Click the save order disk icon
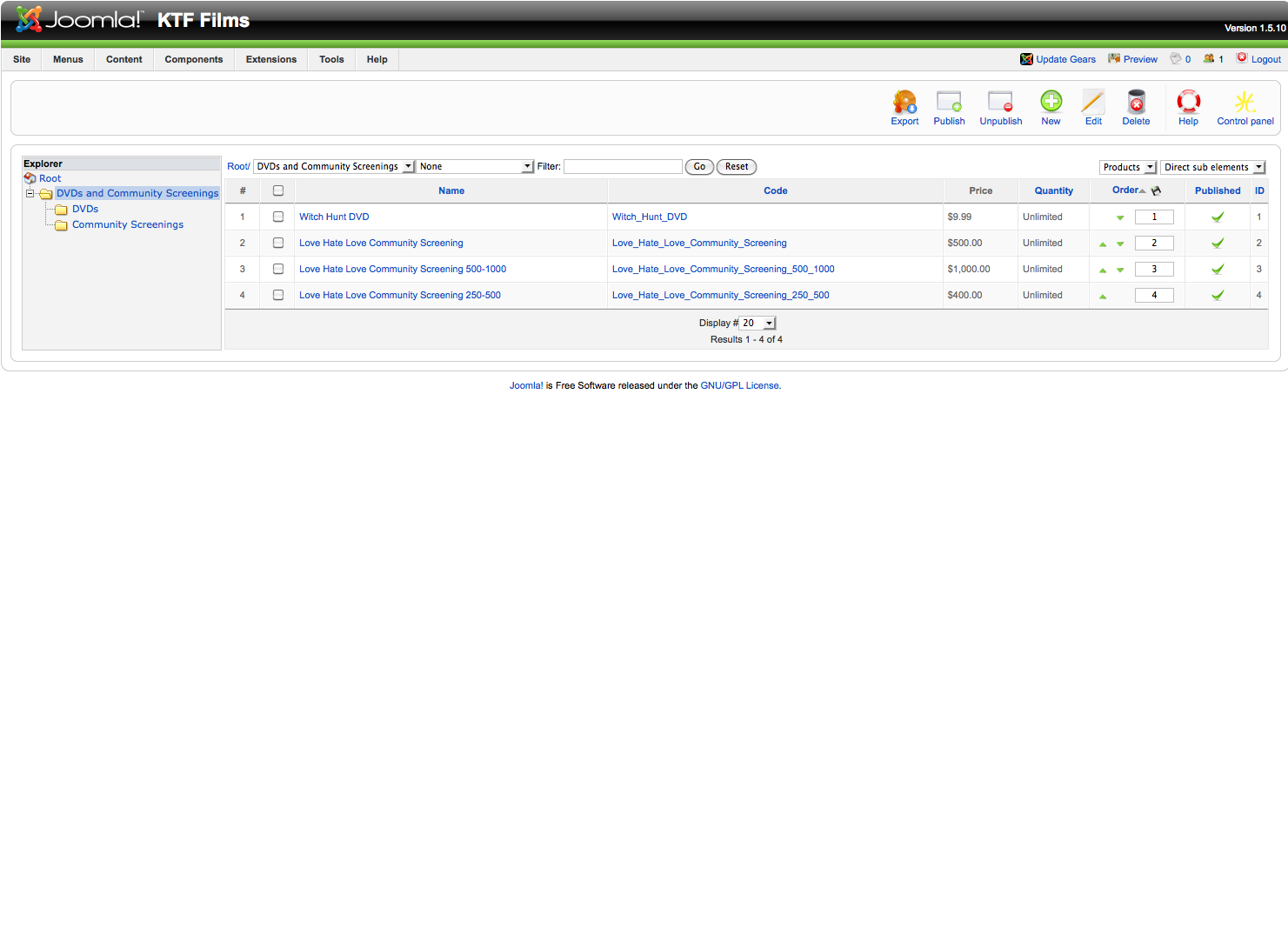This screenshot has height=948, width=1288. (1156, 190)
